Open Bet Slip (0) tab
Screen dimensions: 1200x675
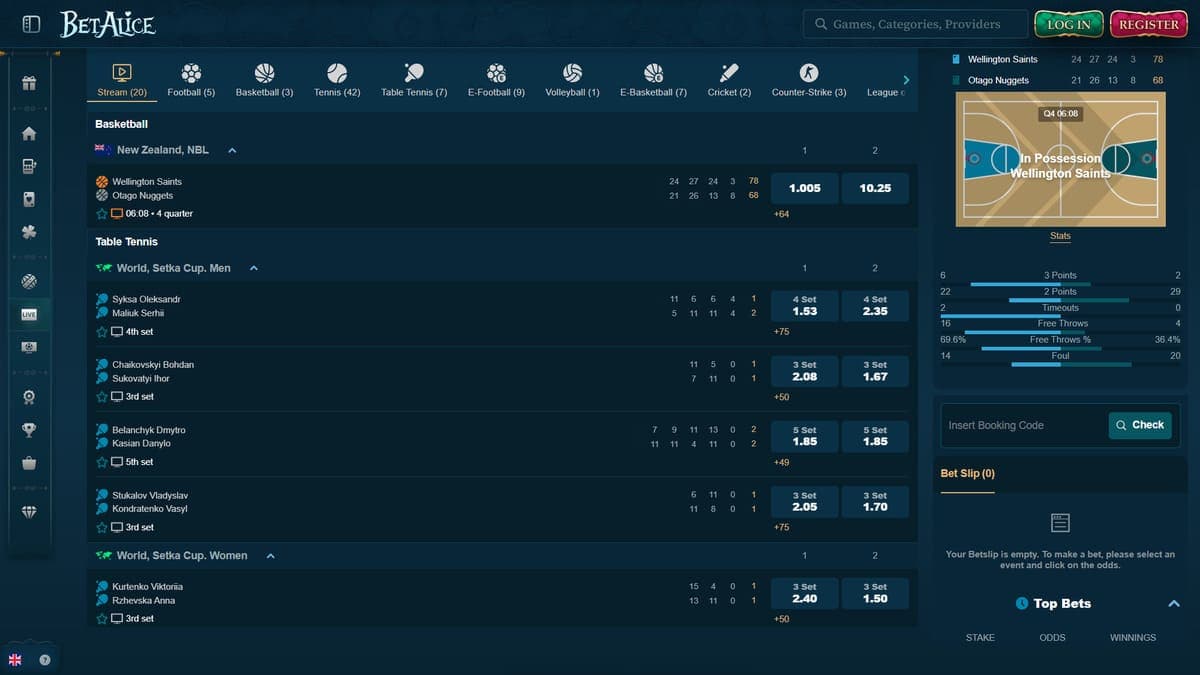click(x=968, y=474)
